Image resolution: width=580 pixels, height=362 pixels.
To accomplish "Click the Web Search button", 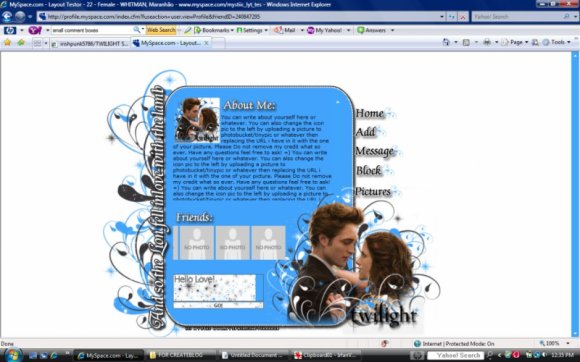I will coord(161,30).
